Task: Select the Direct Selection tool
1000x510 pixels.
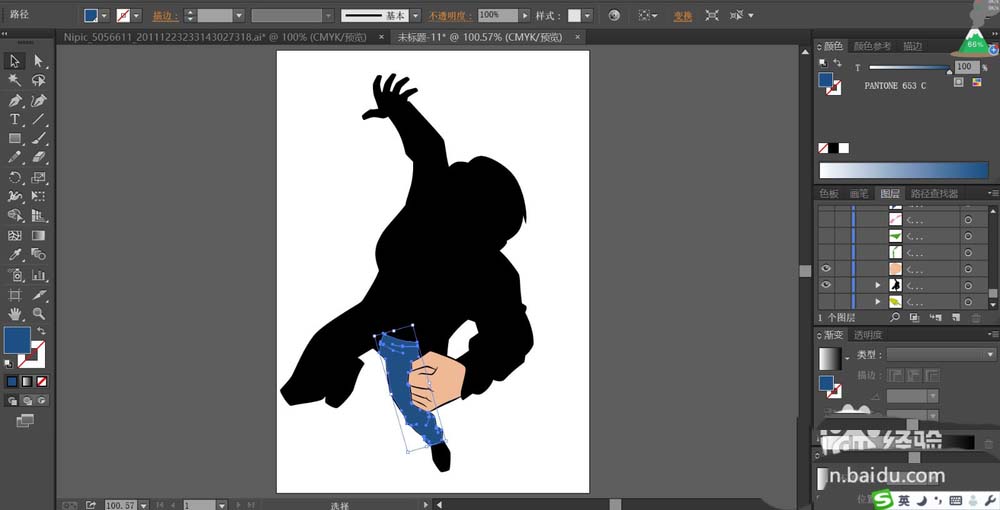Action: 38,61
